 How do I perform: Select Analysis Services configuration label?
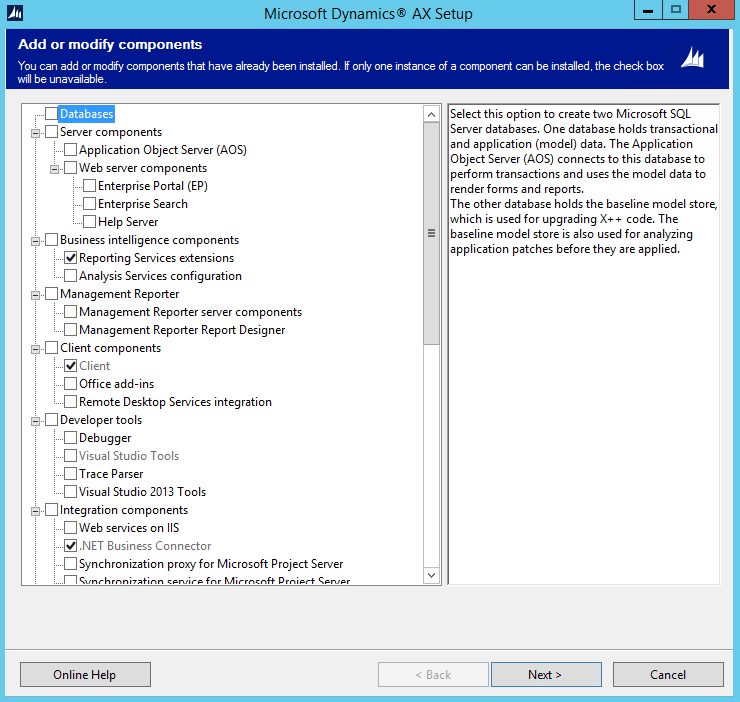(x=160, y=276)
